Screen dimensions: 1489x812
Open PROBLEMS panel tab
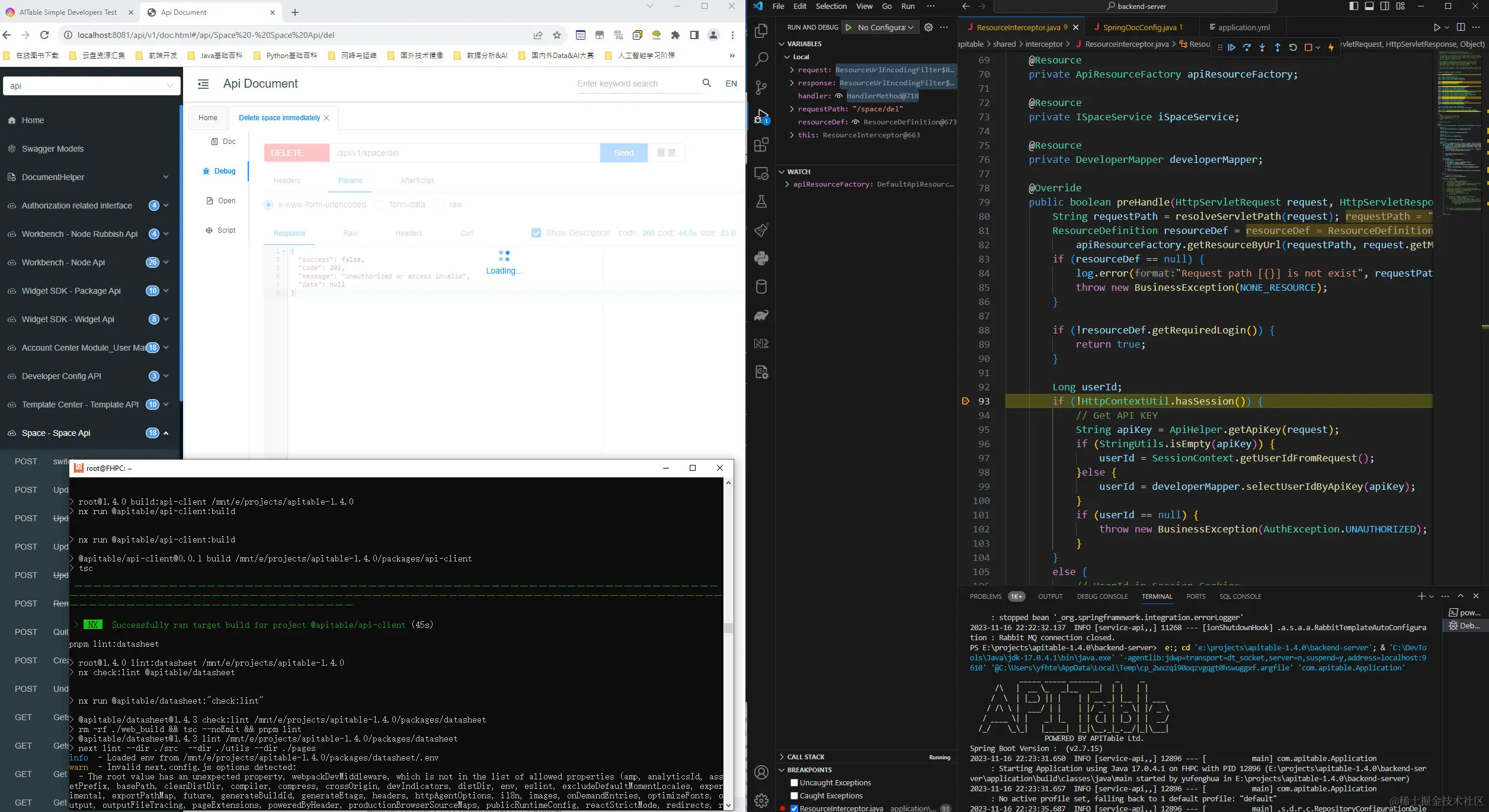point(986,596)
